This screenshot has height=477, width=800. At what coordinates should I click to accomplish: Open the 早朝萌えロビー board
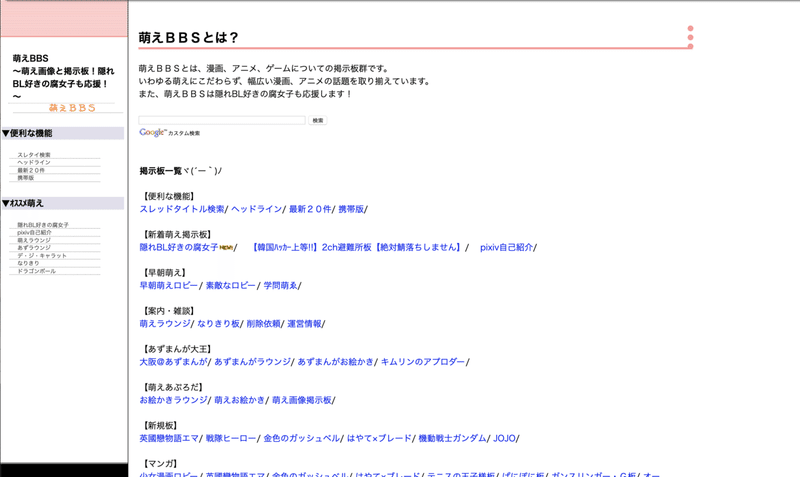(x=168, y=286)
